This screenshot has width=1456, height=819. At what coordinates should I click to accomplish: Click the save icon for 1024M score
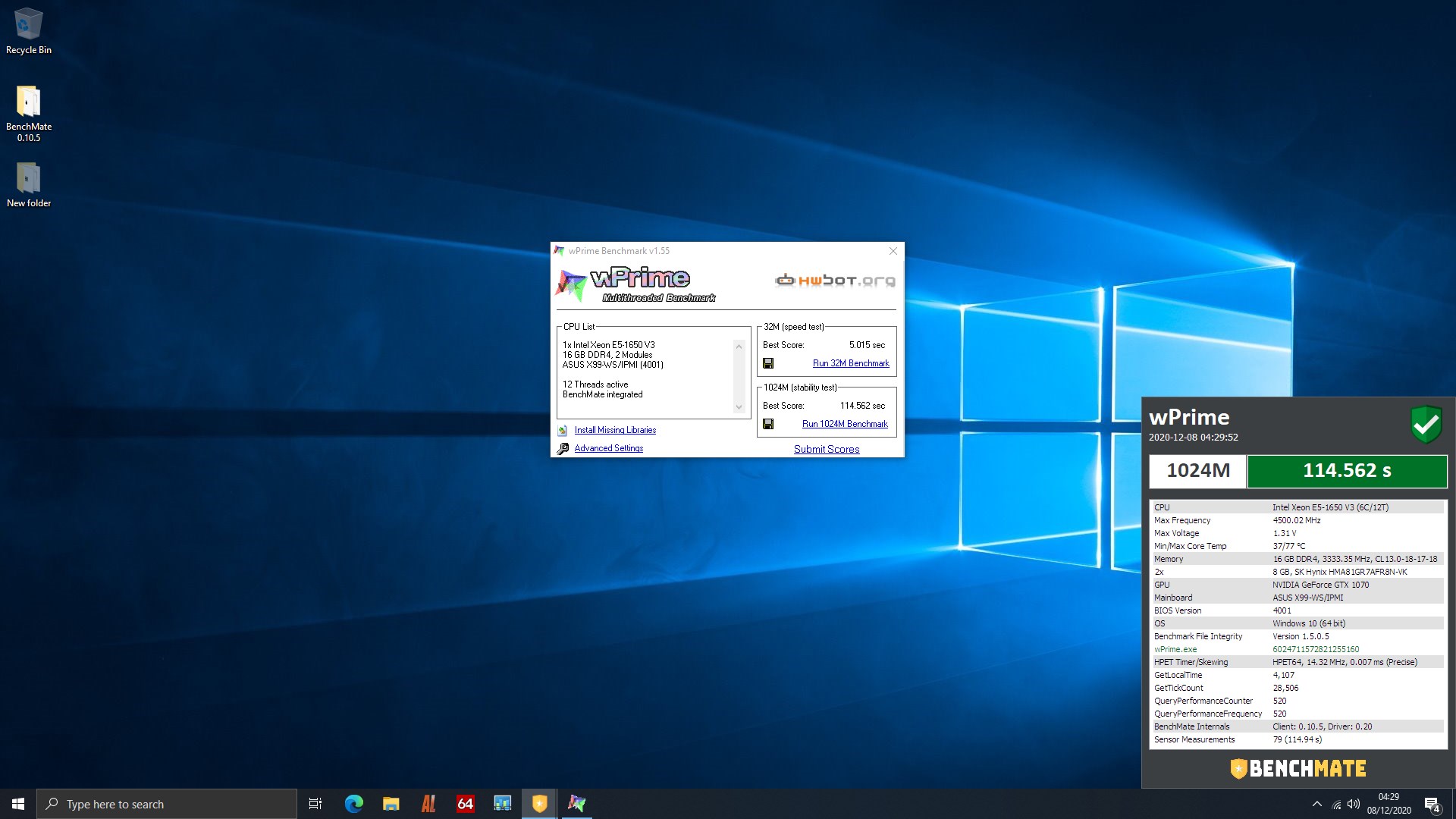coord(768,424)
